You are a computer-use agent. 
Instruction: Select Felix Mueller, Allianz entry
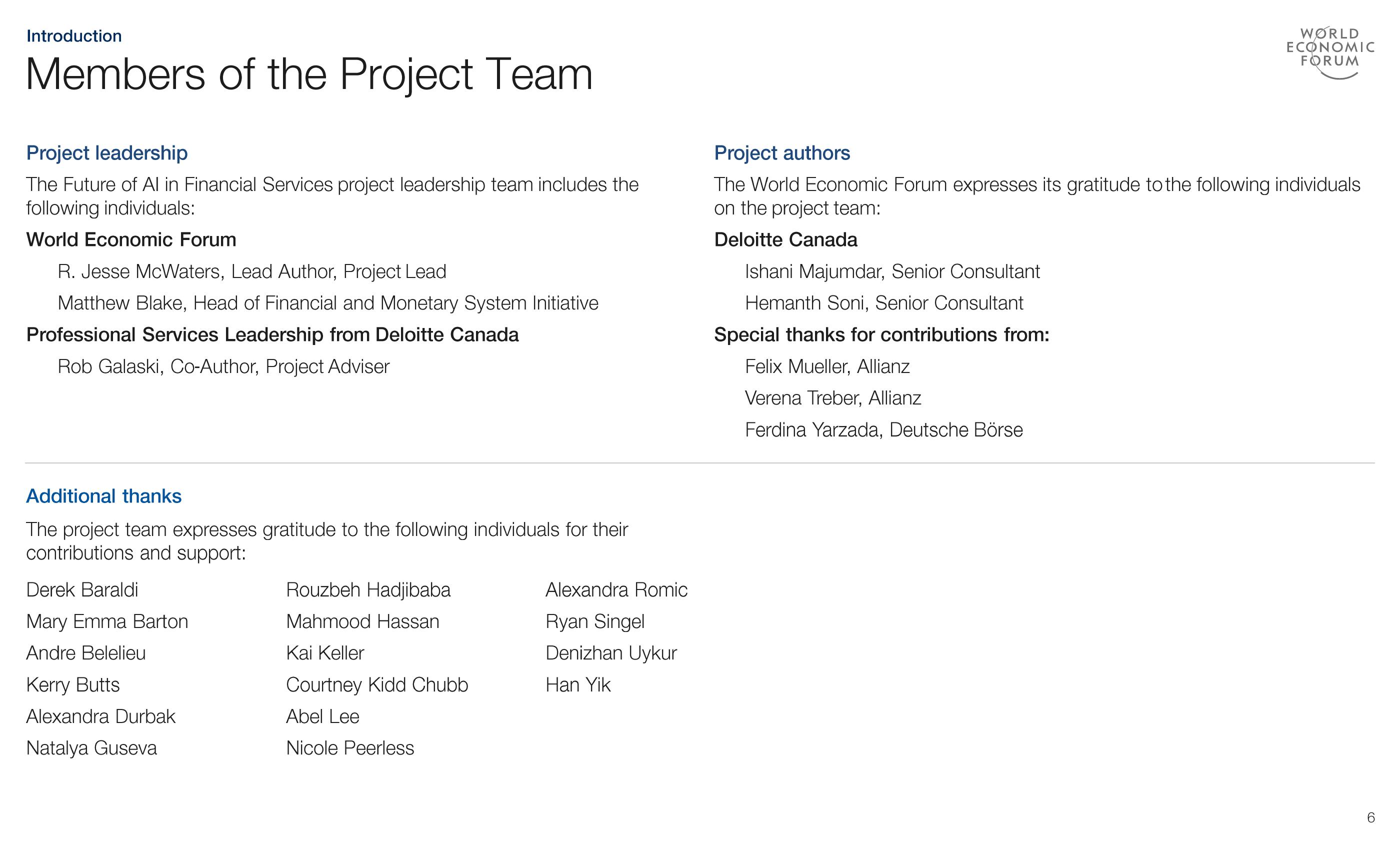tap(827, 366)
